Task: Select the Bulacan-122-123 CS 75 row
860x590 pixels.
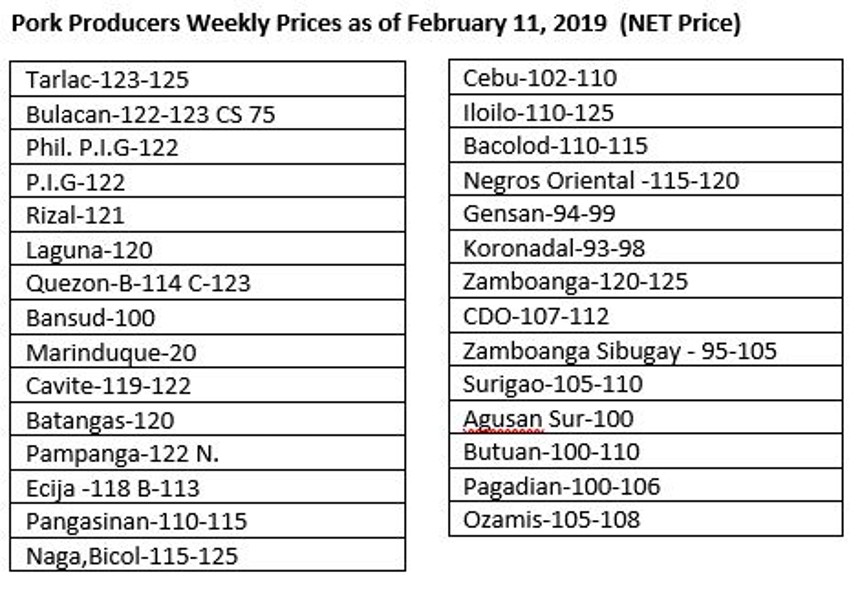Action: click(150, 114)
